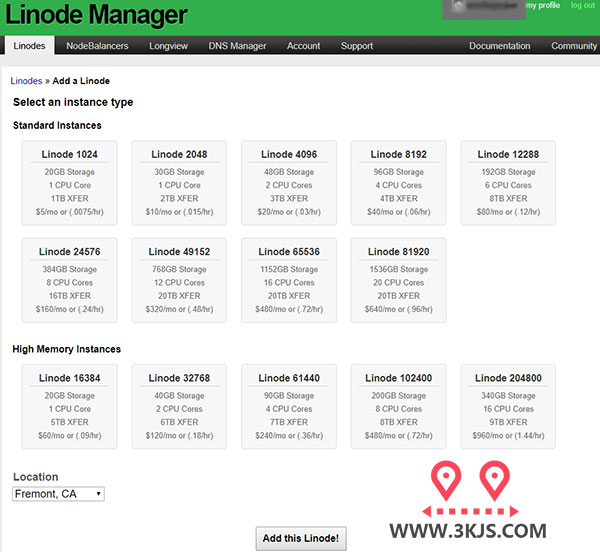Click the $80/mo or (.12/hr) price
This screenshot has height=552, width=600.
click(508, 212)
